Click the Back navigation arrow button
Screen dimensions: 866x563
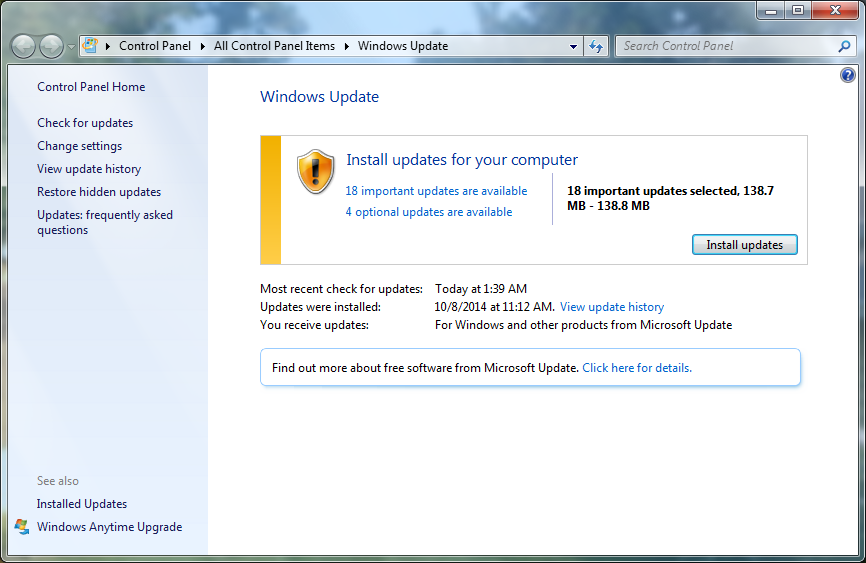point(23,46)
